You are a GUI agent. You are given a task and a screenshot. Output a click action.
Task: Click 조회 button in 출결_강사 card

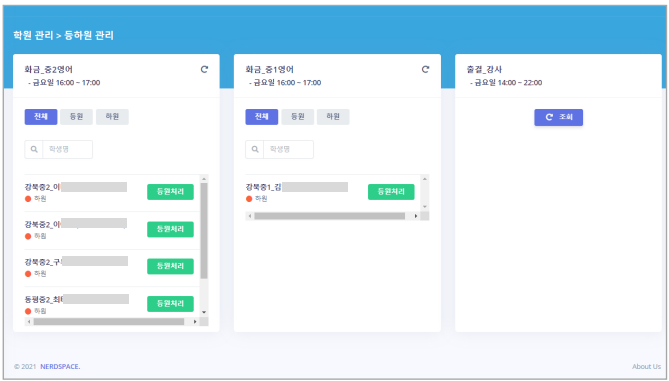pyautogui.click(x=558, y=117)
